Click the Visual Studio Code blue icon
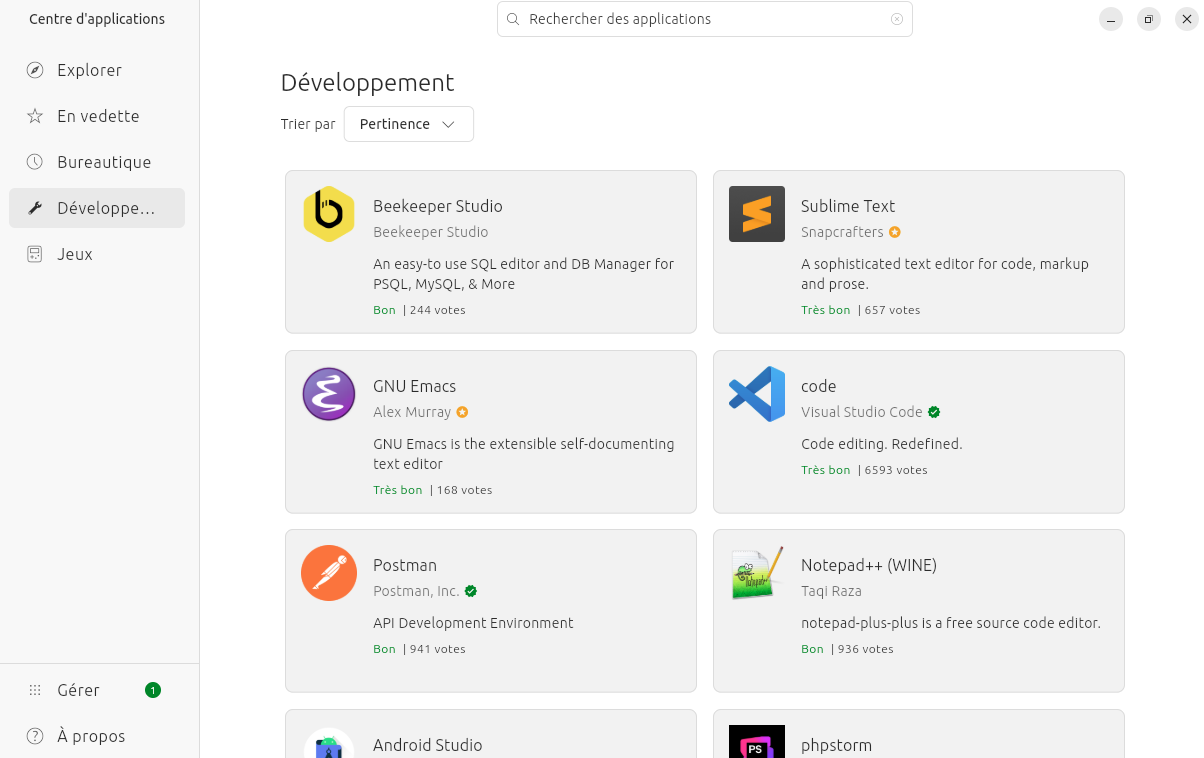1204x758 pixels. pos(757,394)
